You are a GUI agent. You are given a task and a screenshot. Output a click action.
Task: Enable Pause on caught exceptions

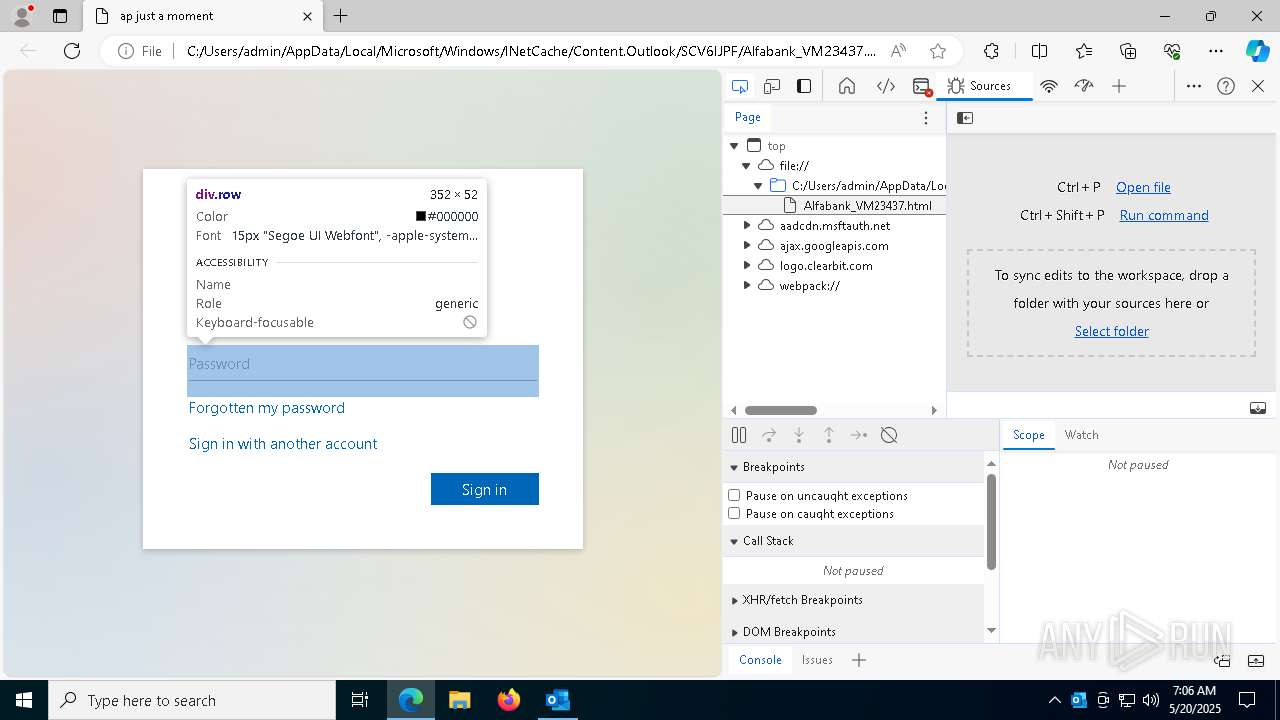(734, 513)
